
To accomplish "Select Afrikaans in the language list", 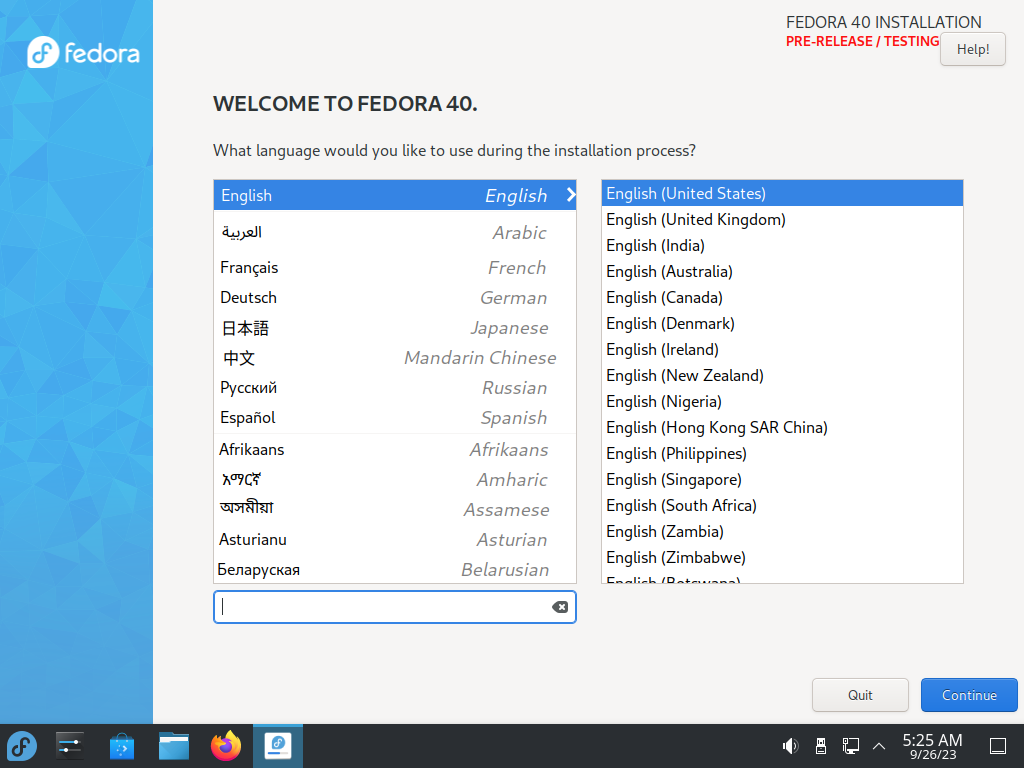I will (x=394, y=449).
